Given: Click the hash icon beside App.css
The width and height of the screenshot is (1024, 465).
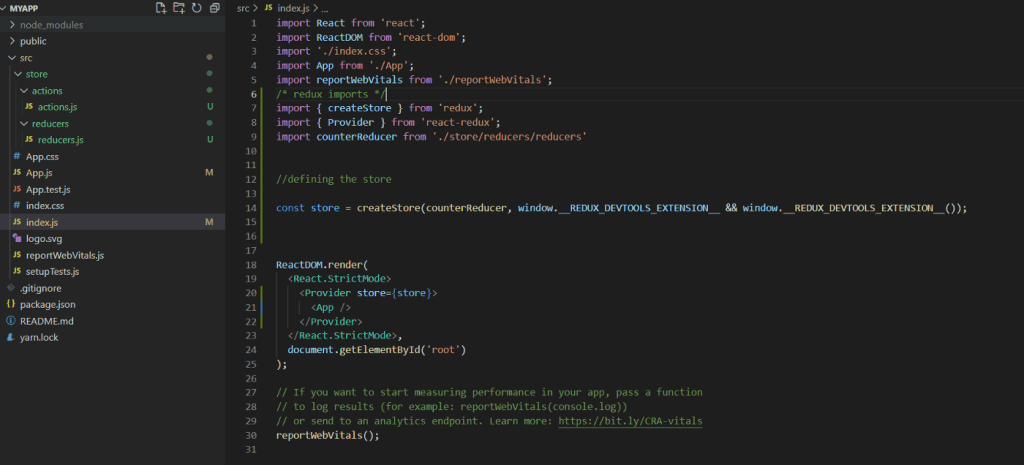Looking at the screenshot, I should point(16,156).
